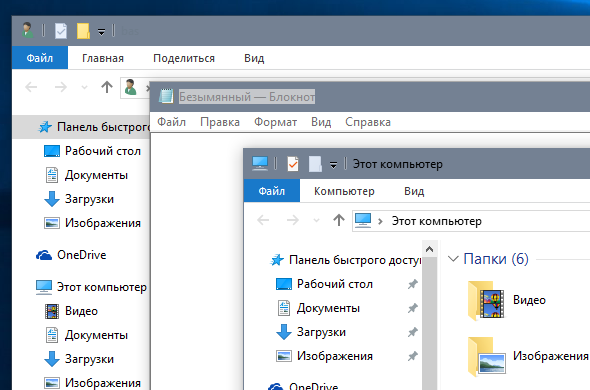Open Файл menu in Notepad
The width and height of the screenshot is (590, 390).
(x=171, y=122)
